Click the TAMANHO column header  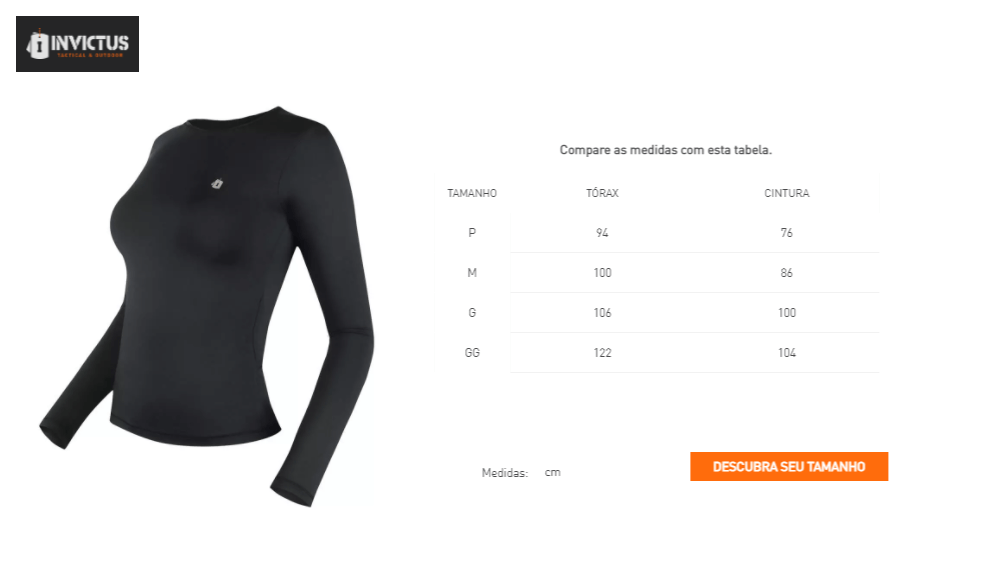point(472,193)
